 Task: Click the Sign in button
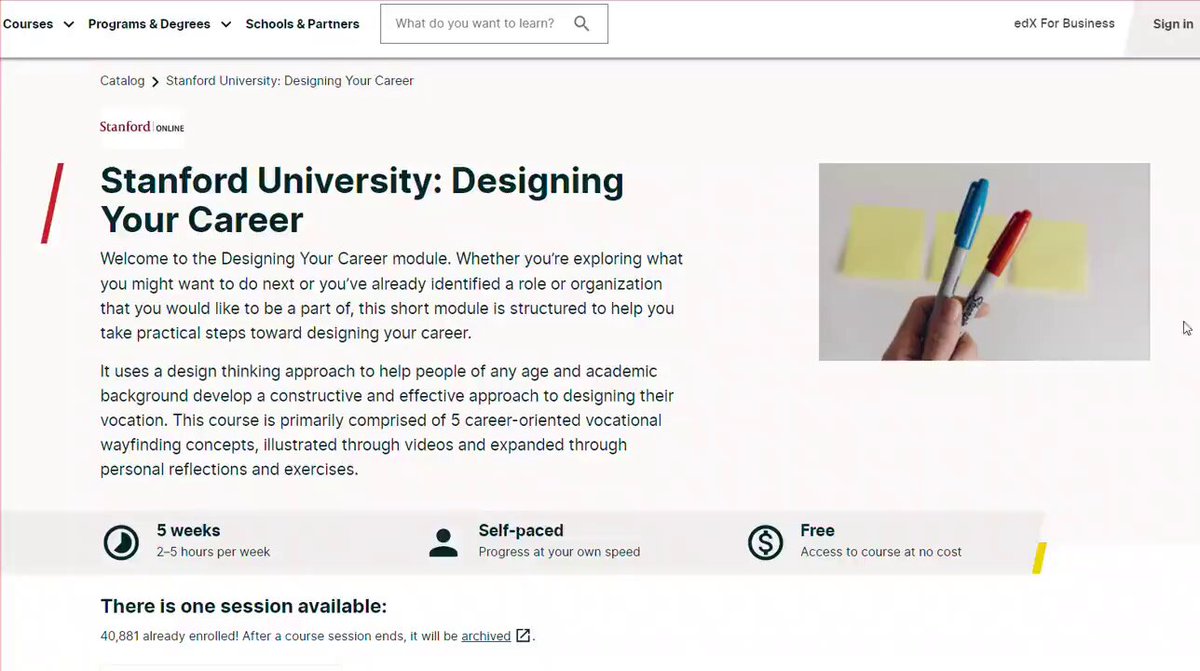1172,24
